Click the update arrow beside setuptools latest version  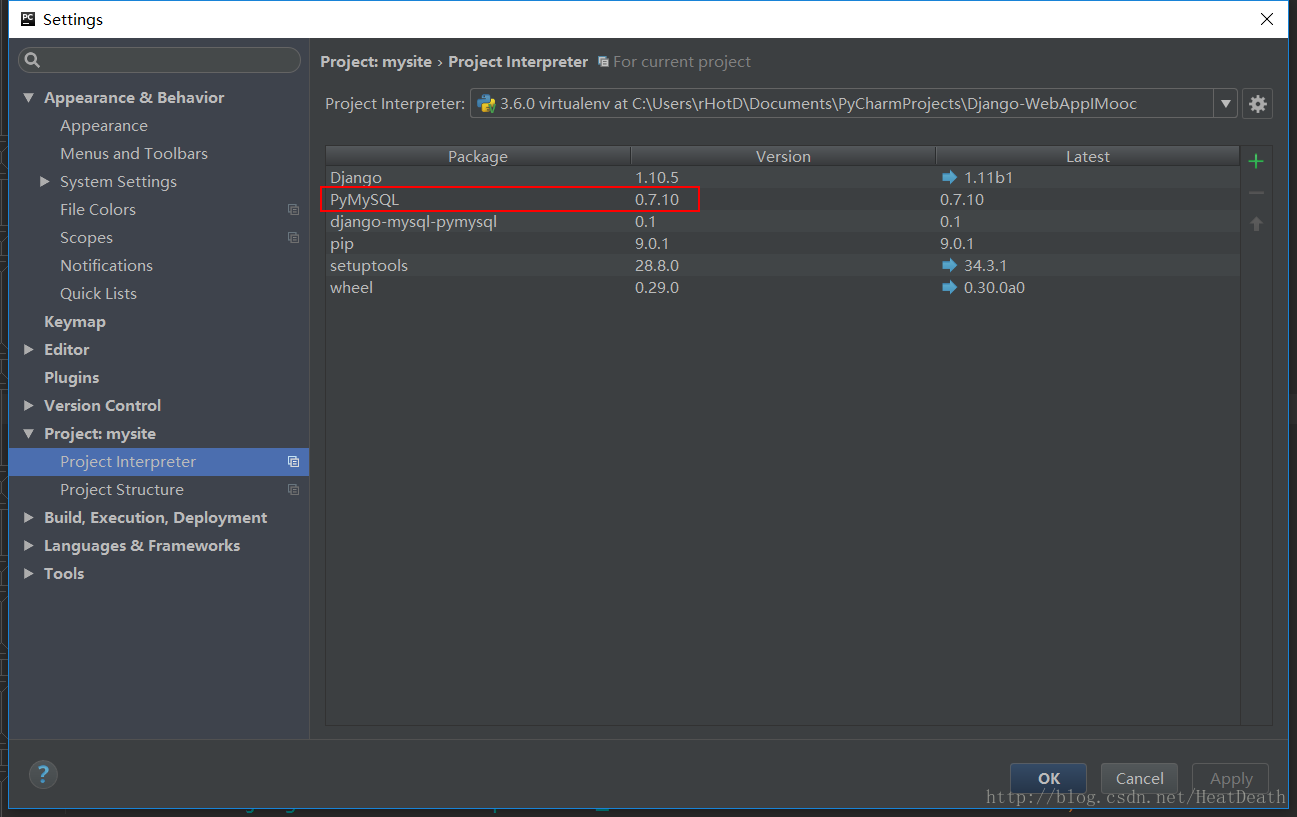[x=949, y=265]
